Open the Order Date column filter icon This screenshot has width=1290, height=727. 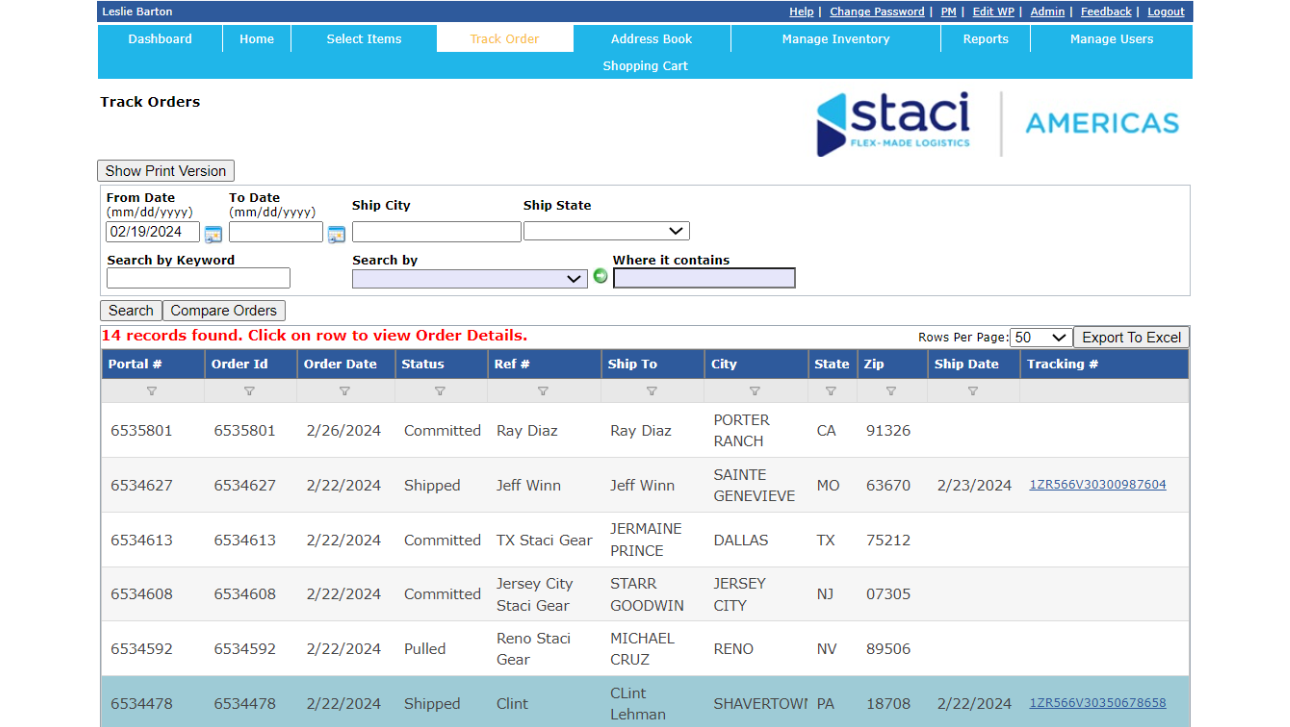345,391
